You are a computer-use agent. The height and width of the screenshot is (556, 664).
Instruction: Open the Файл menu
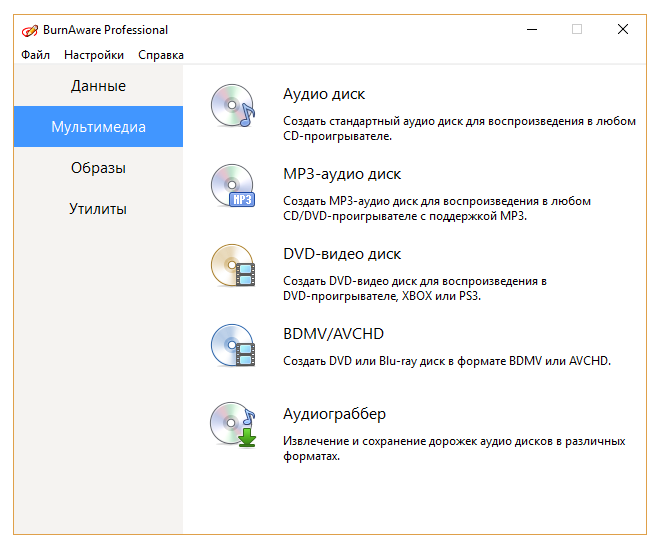click(x=36, y=55)
